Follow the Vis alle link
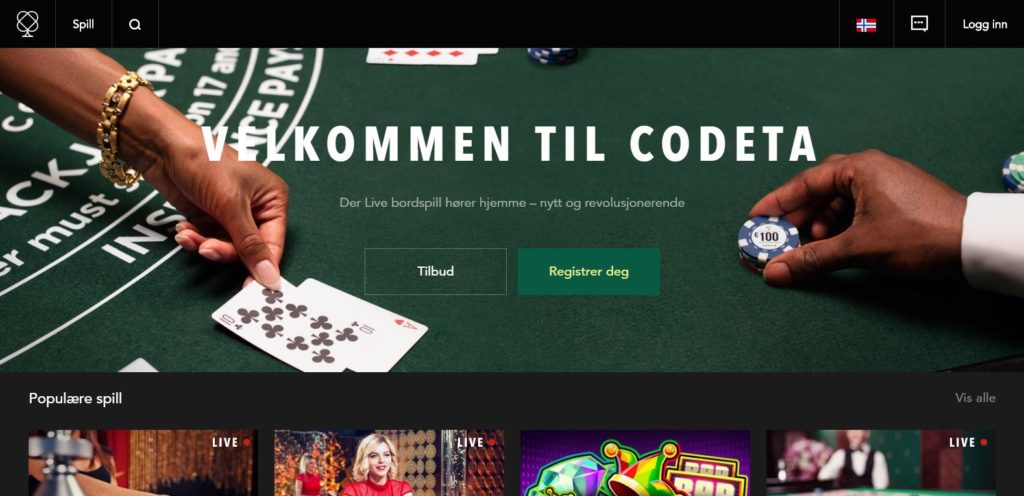 [975, 397]
